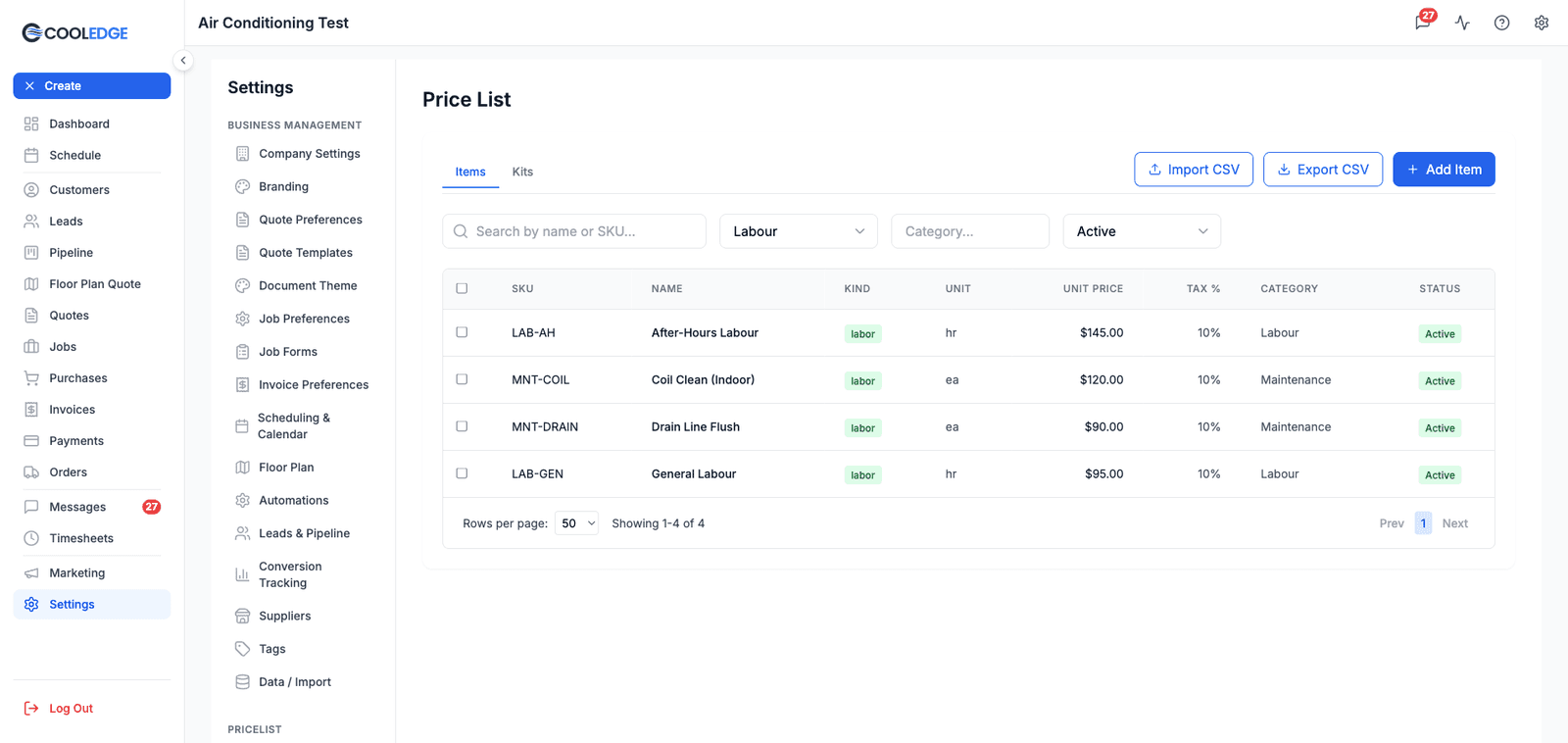1568x743 pixels.
Task: Open the Labour kind filter dropdown
Action: pos(799,231)
